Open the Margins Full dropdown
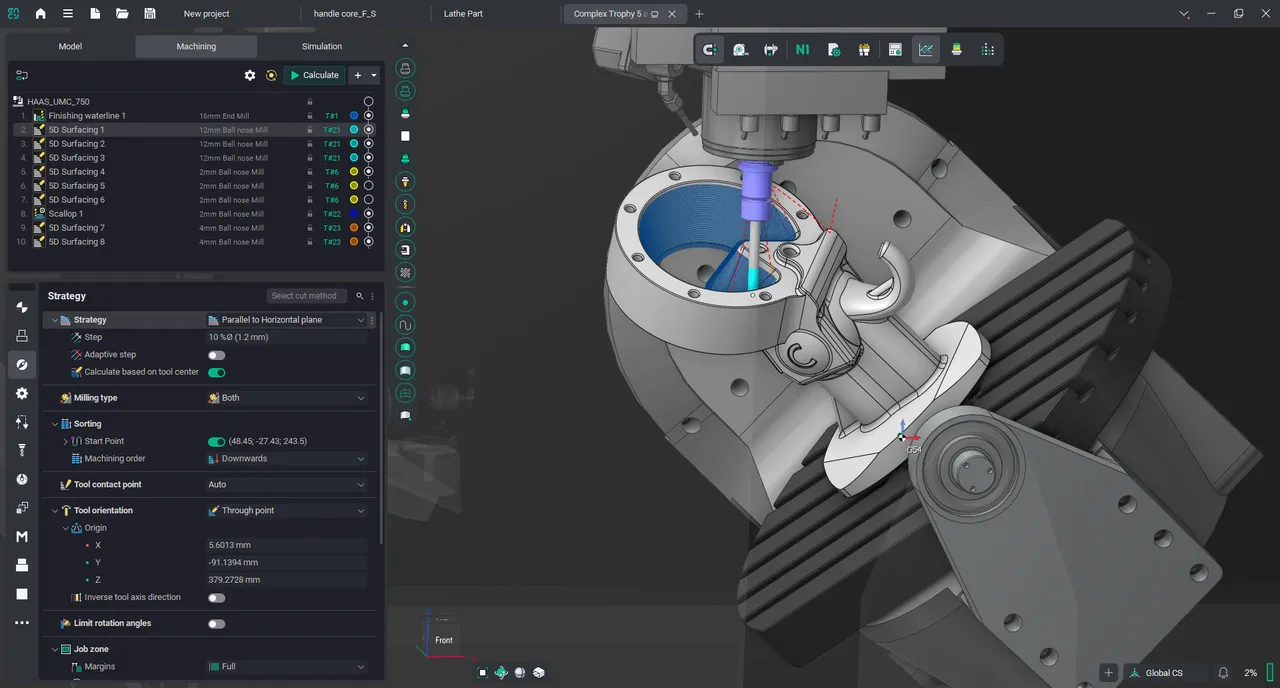 pos(286,667)
